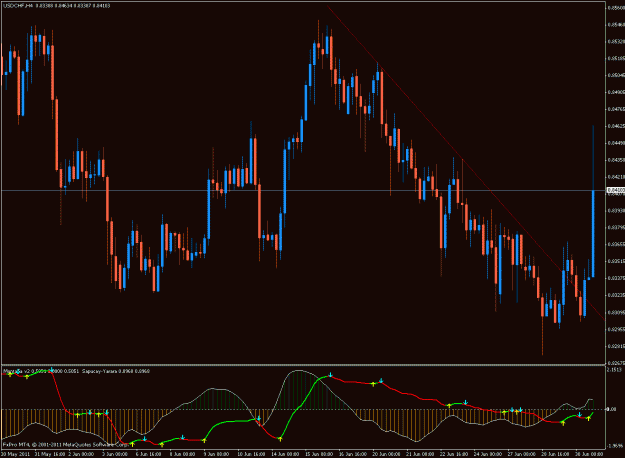Click the 21 Jun 08:00 time label
Viewport: 625px width, 458px height.
tap(420, 454)
